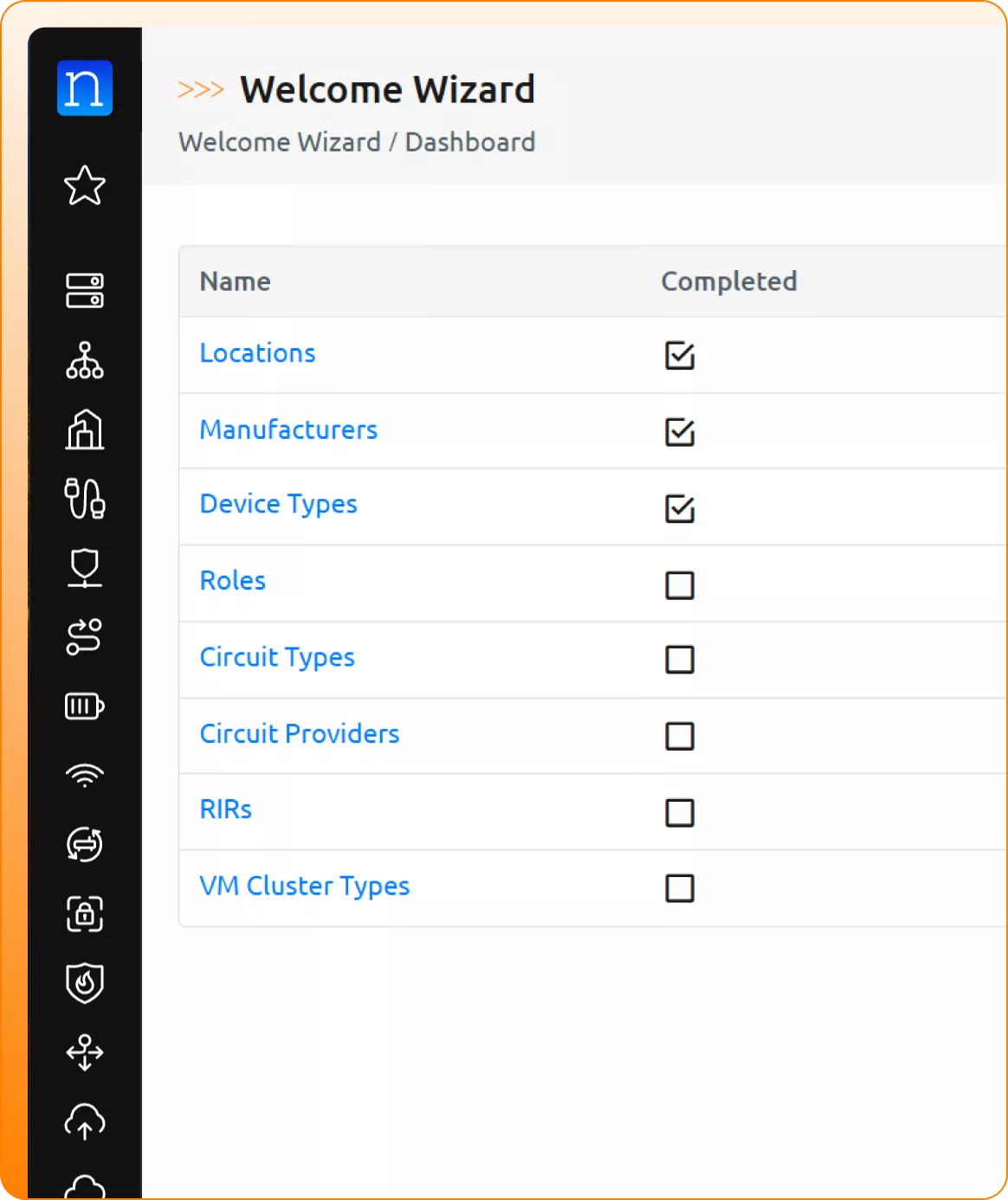Open the cable connectors sidebar icon
The image size is (1008, 1200).
(85, 499)
